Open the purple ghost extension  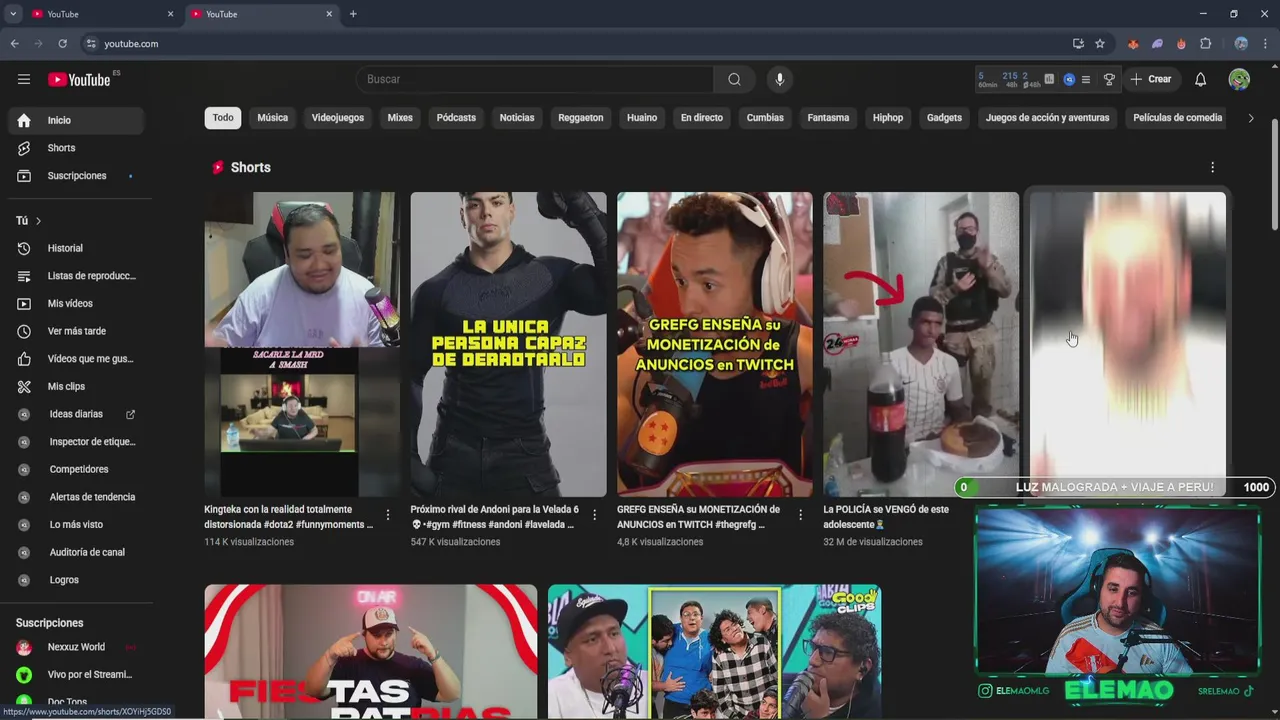(1157, 44)
